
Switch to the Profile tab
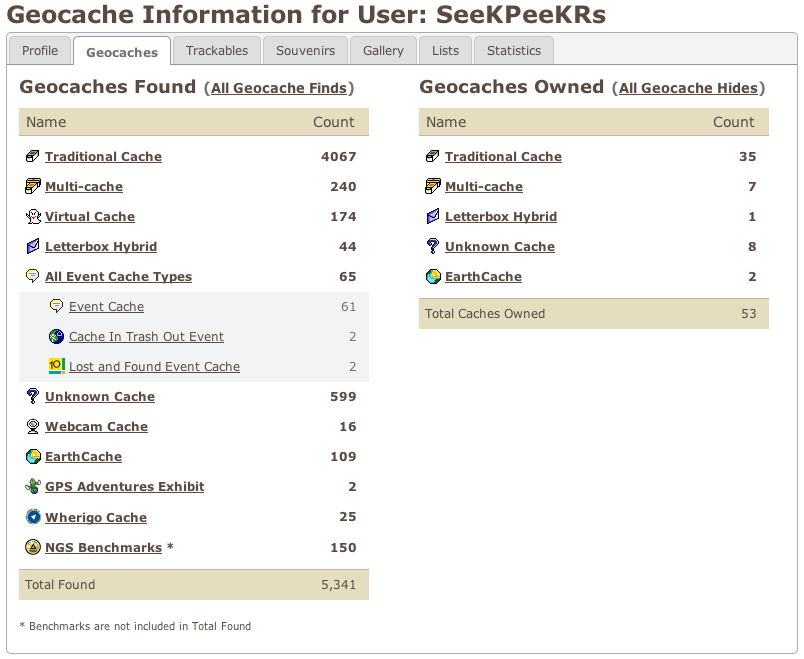(x=40, y=51)
